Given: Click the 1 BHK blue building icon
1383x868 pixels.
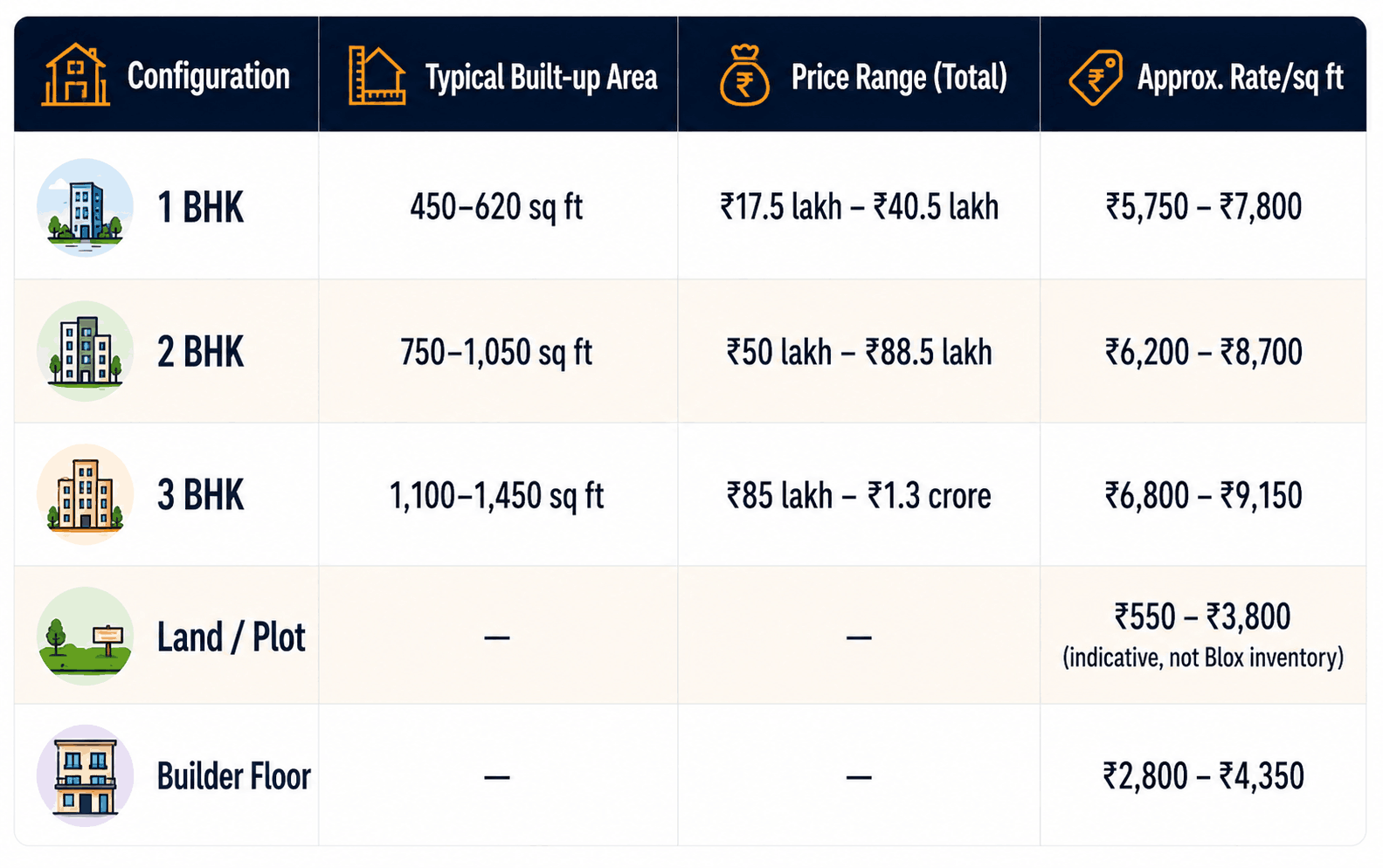Looking at the screenshot, I should [85, 208].
